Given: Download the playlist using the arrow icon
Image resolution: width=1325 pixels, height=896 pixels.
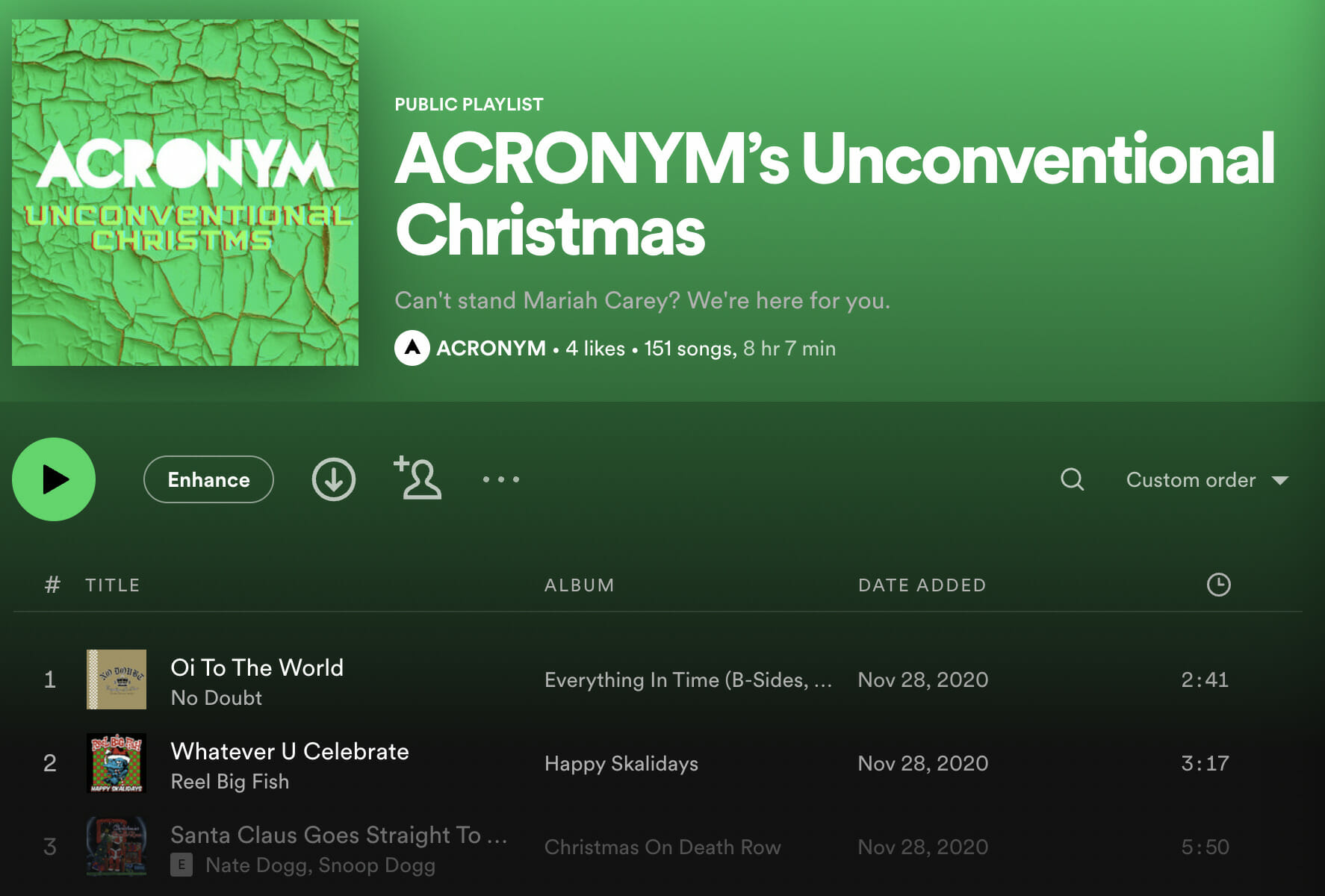Looking at the screenshot, I should tap(333, 479).
